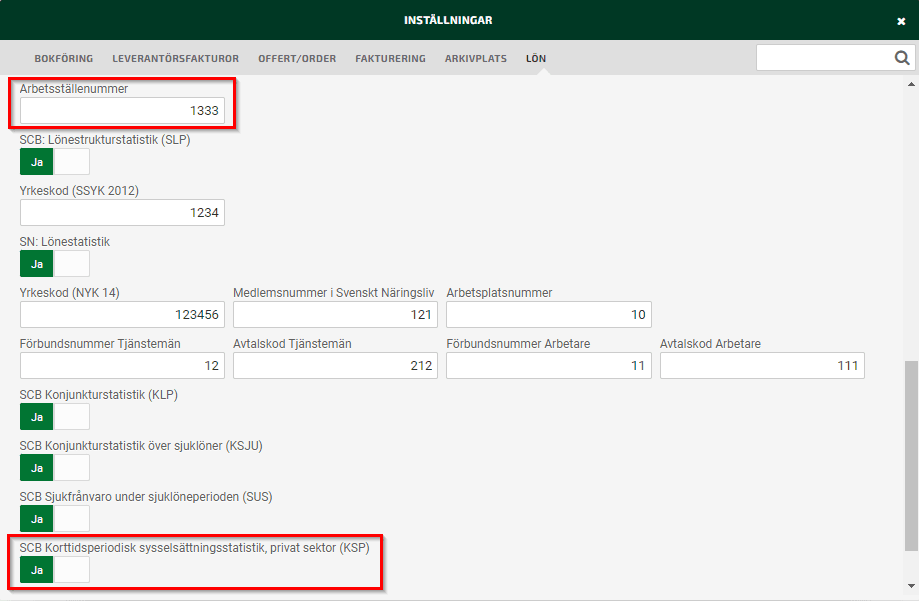Image resolution: width=919 pixels, height=601 pixels.
Task: Click the search magnifier icon
Action: [x=900, y=58]
